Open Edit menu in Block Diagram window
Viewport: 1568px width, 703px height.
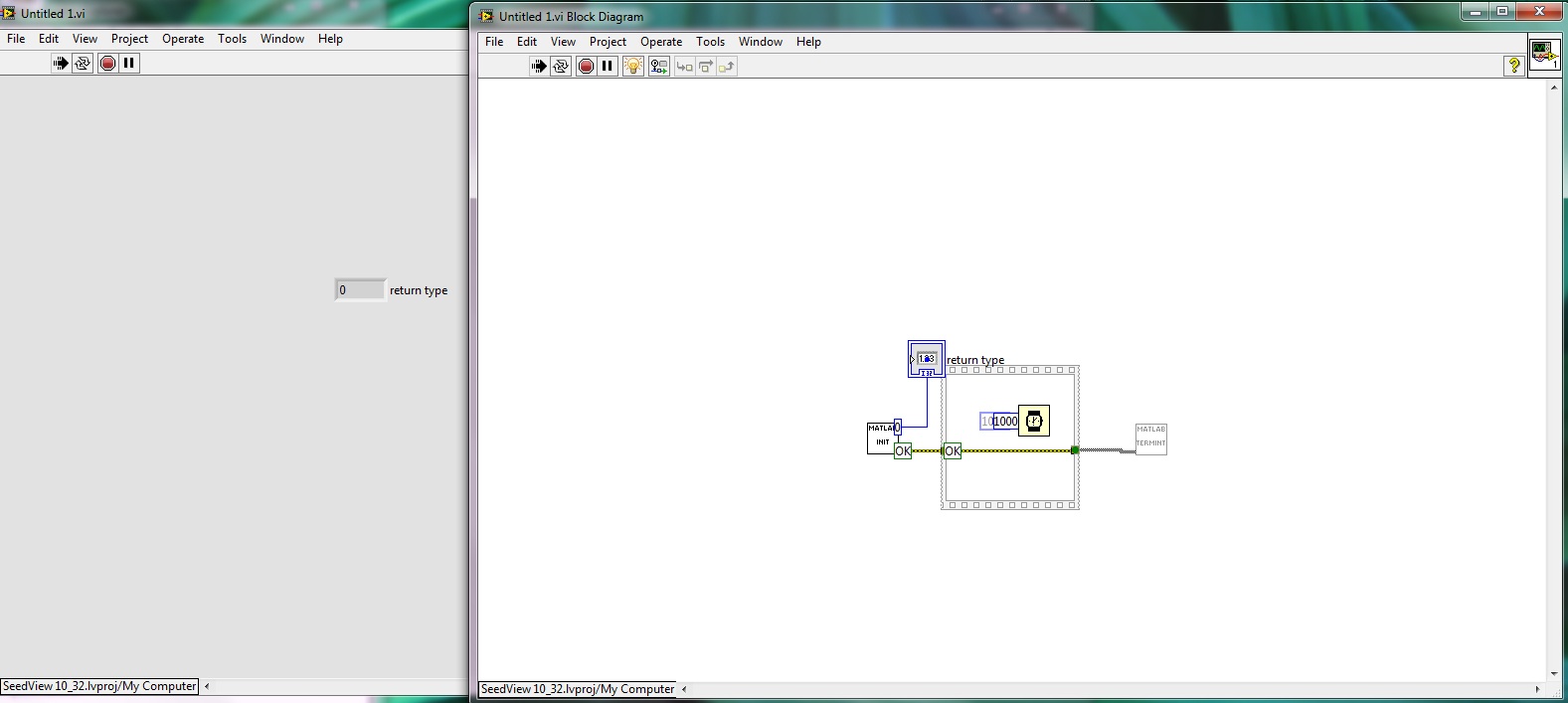[x=527, y=42]
